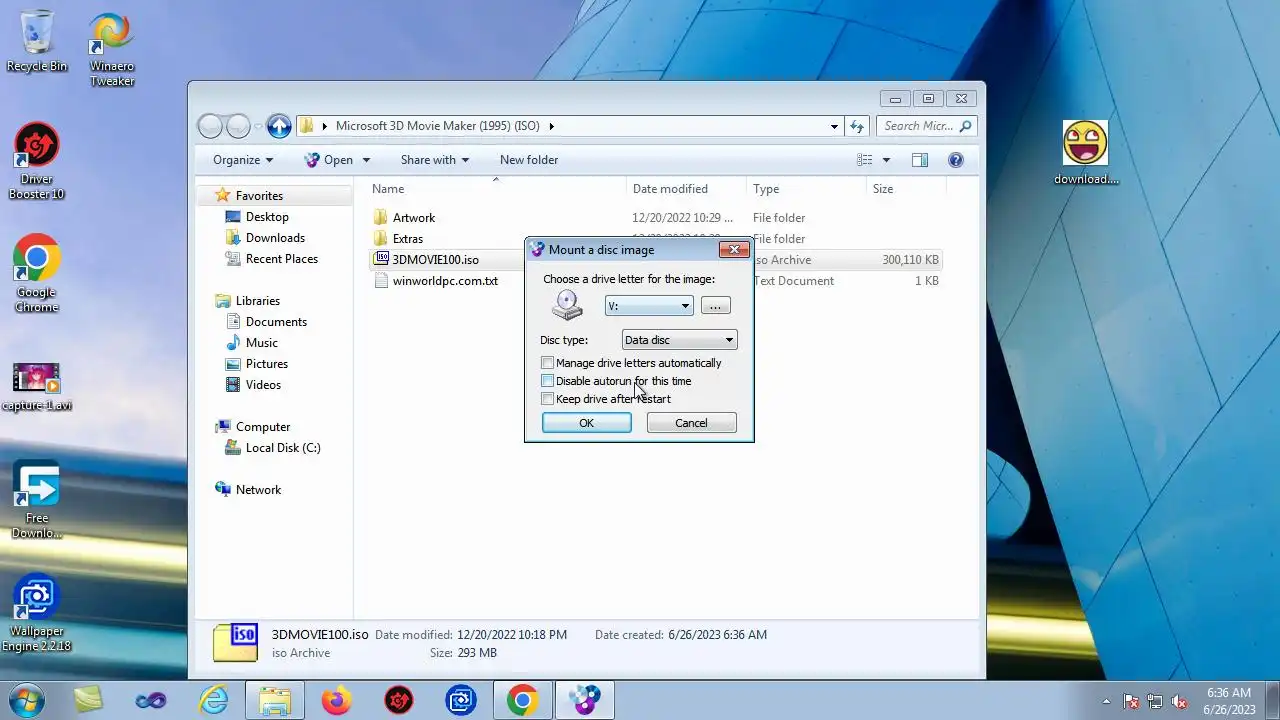1280x720 pixels.
Task: Open Firefox from the taskbar
Action: coord(337,700)
